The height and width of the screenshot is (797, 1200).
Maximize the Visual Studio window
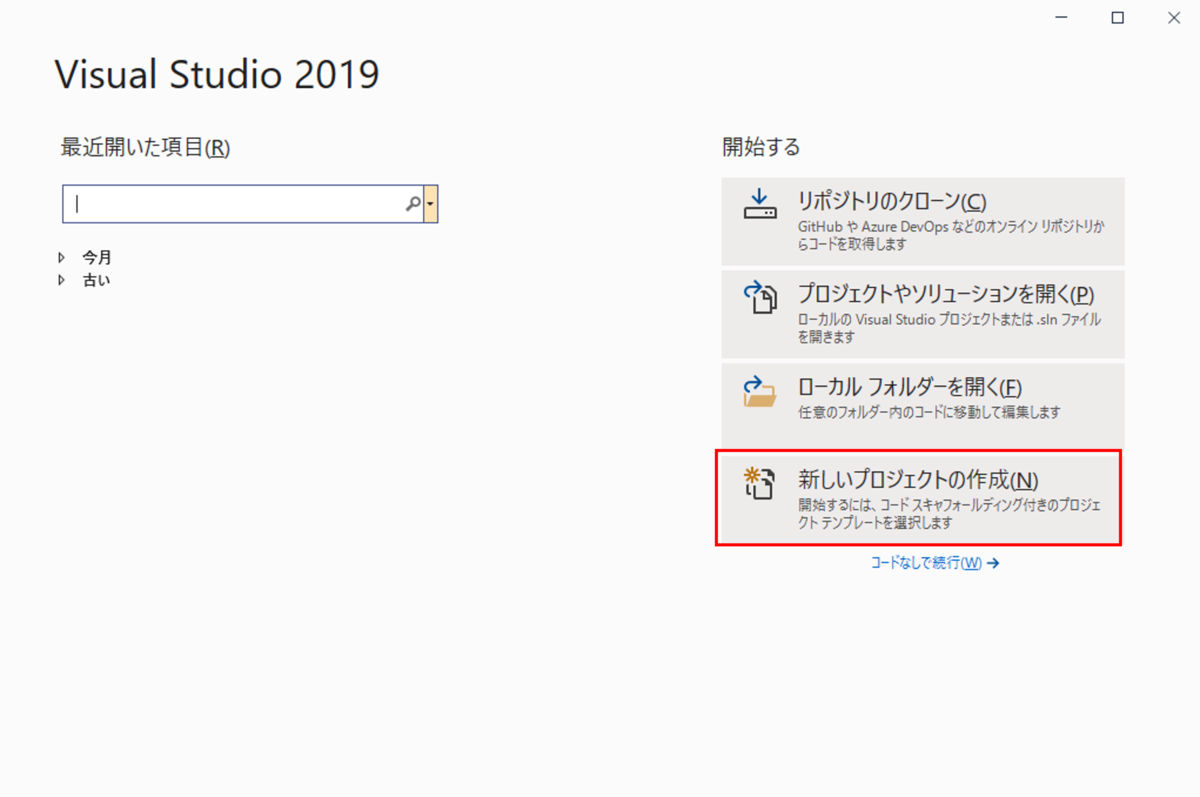pos(1117,17)
